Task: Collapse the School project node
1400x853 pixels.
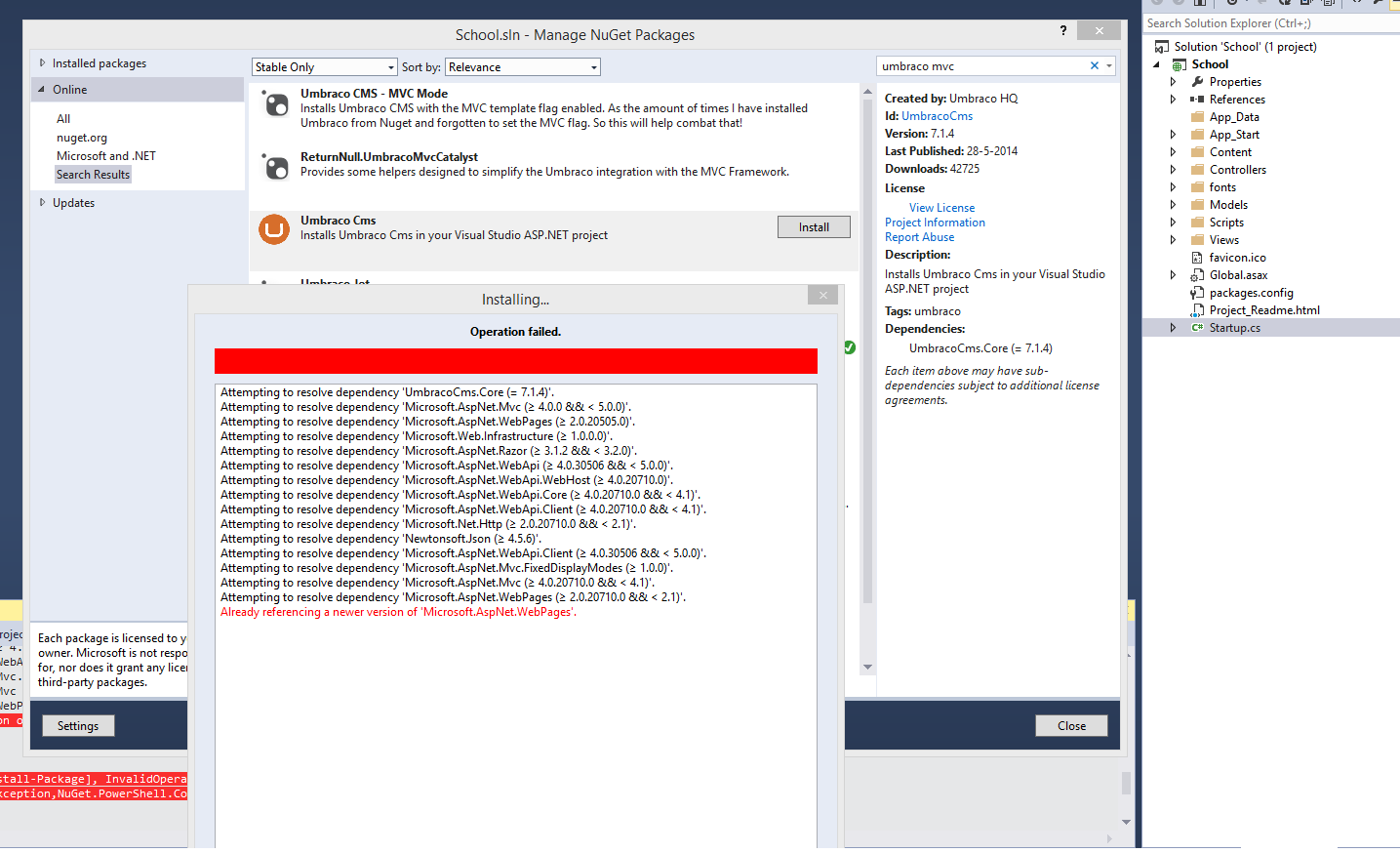Action: tap(1157, 64)
